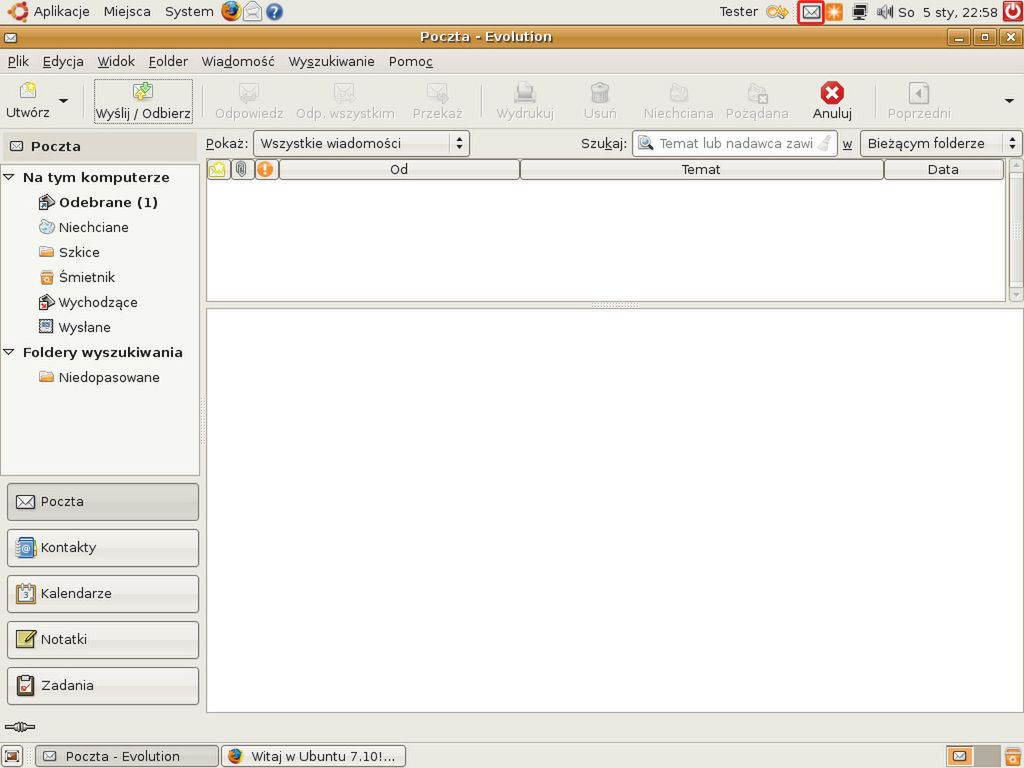Click Wyślij / Odbierz toolbar button
Screen dimensions: 1024x768
143,101
